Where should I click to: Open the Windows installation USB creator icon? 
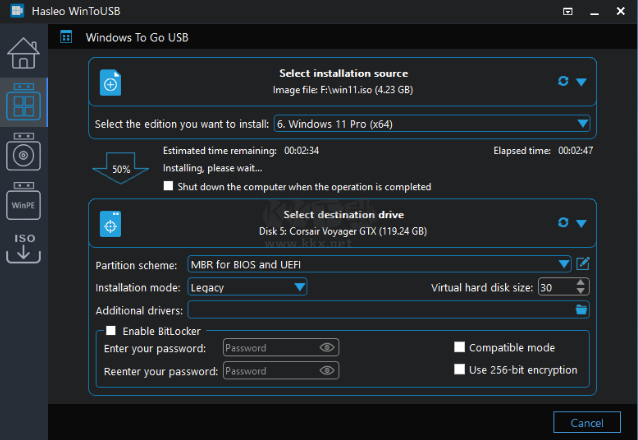22,152
